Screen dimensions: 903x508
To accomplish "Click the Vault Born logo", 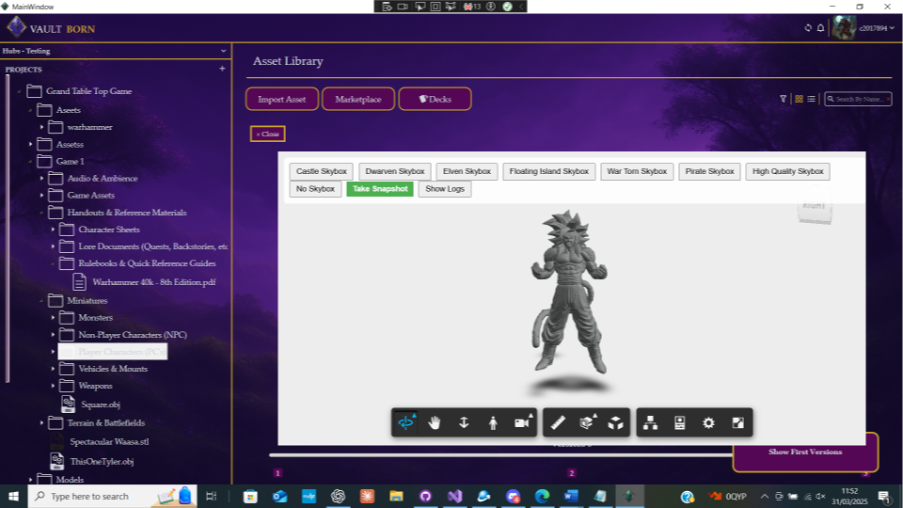I will (51, 28).
